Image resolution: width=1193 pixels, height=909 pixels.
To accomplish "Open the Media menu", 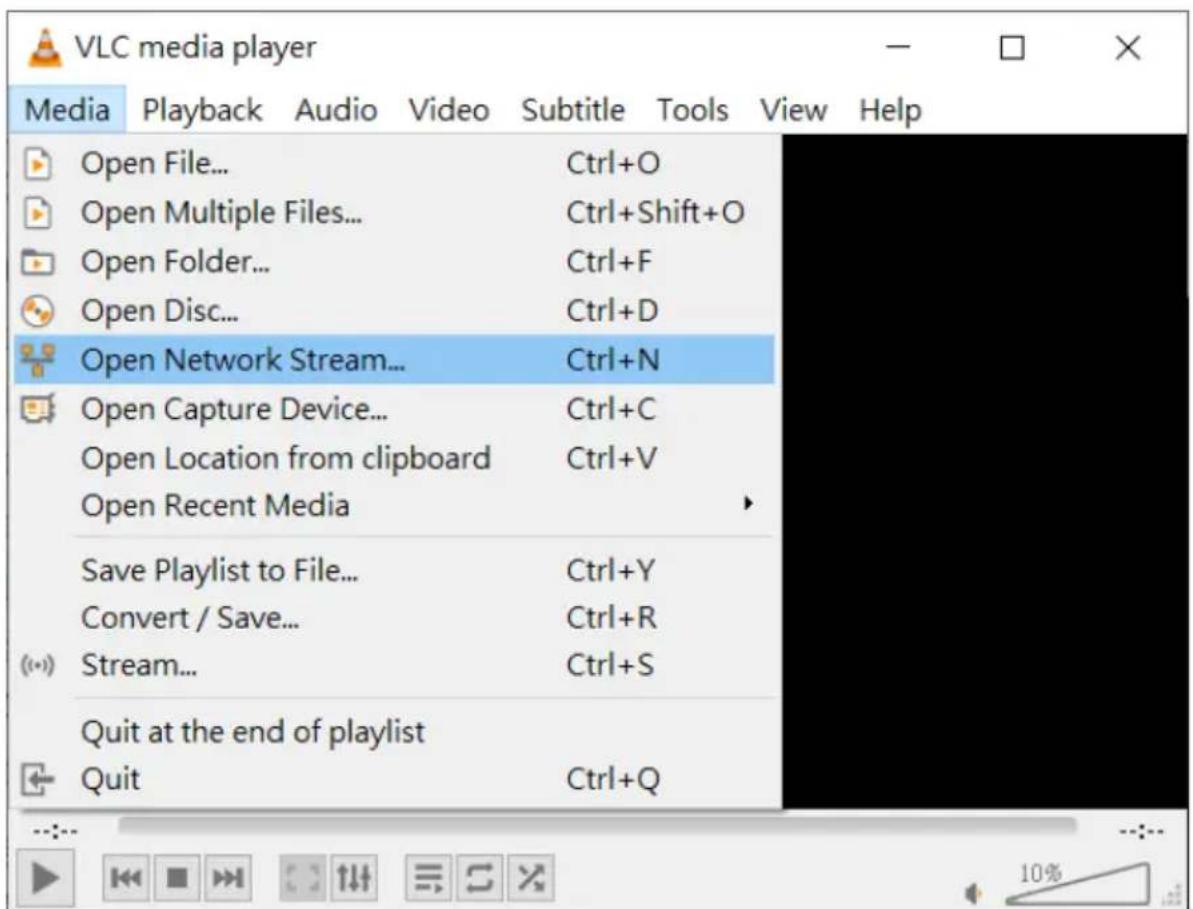I will [x=67, y=110].
